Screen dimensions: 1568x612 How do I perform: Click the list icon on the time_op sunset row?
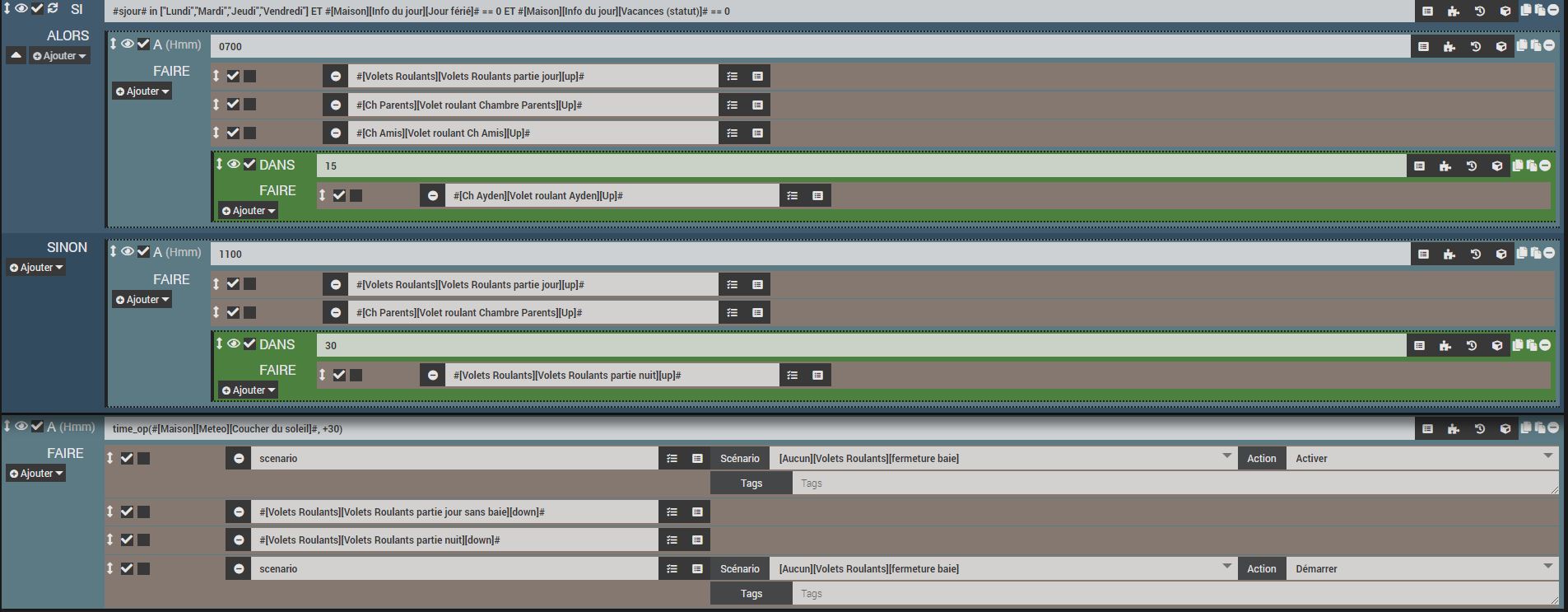coord(1427,429)
